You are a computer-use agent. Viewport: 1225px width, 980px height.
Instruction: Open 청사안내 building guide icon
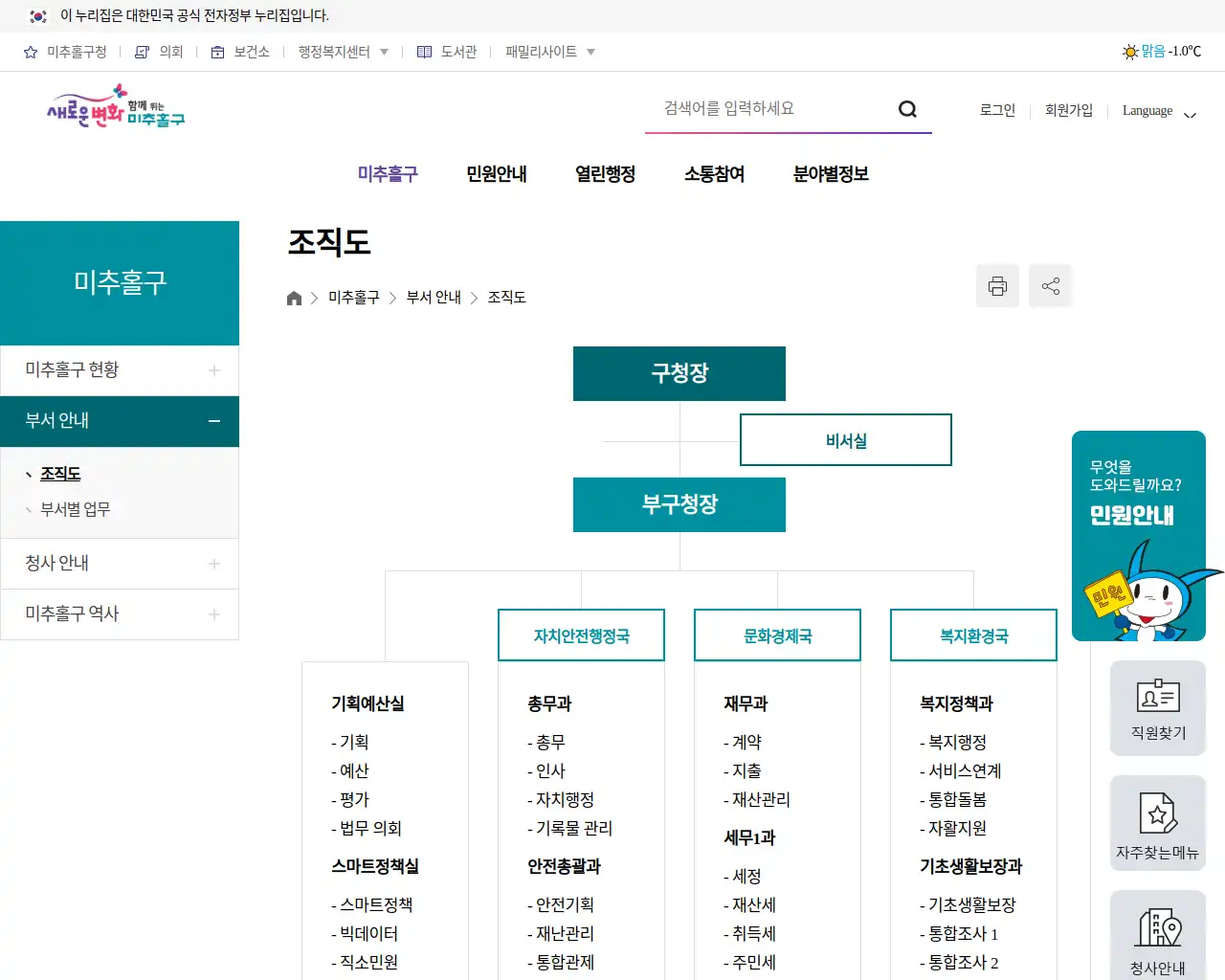point(1158,935)
